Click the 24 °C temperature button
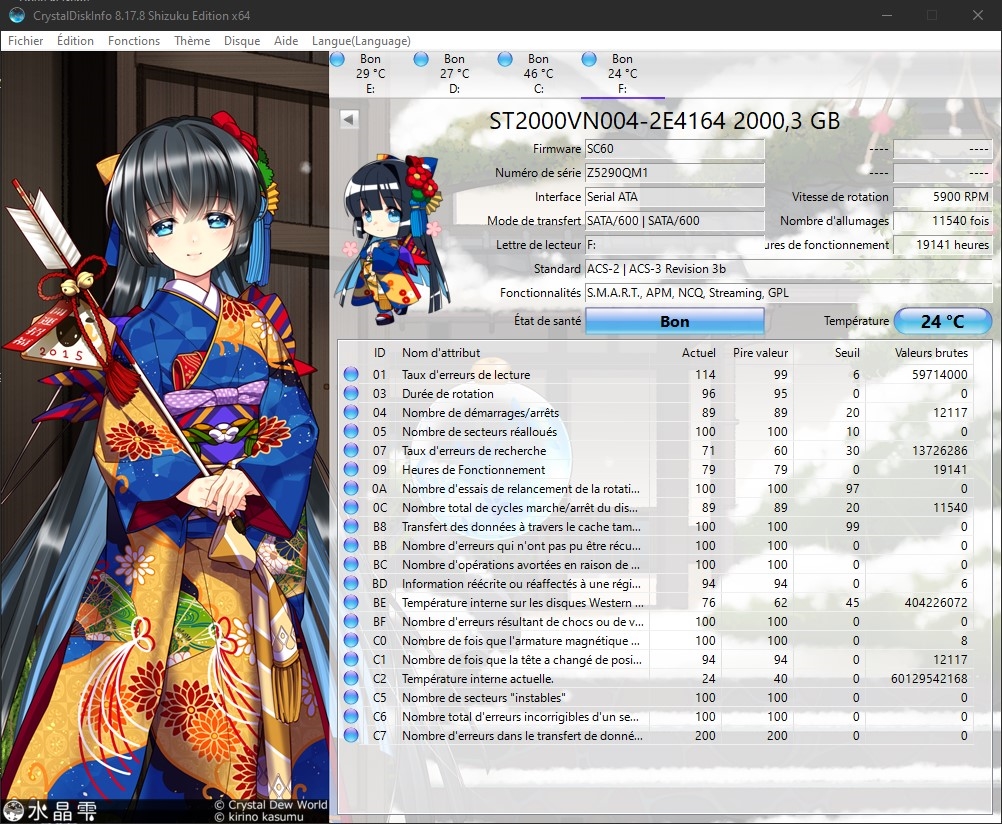This screenshot has width=1002, height=824. click(x=943, y=322)
